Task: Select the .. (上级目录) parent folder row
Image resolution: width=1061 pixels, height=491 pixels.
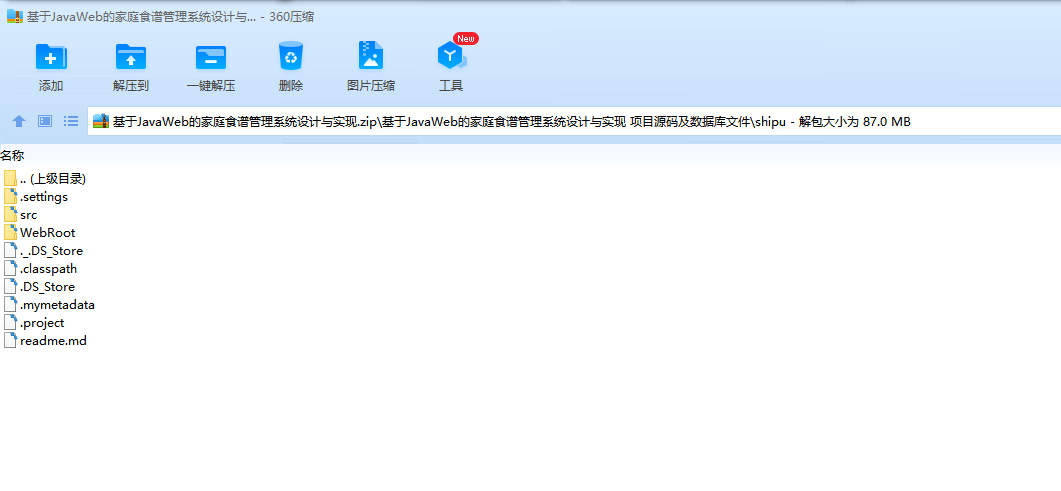Action: coord(45,179)
